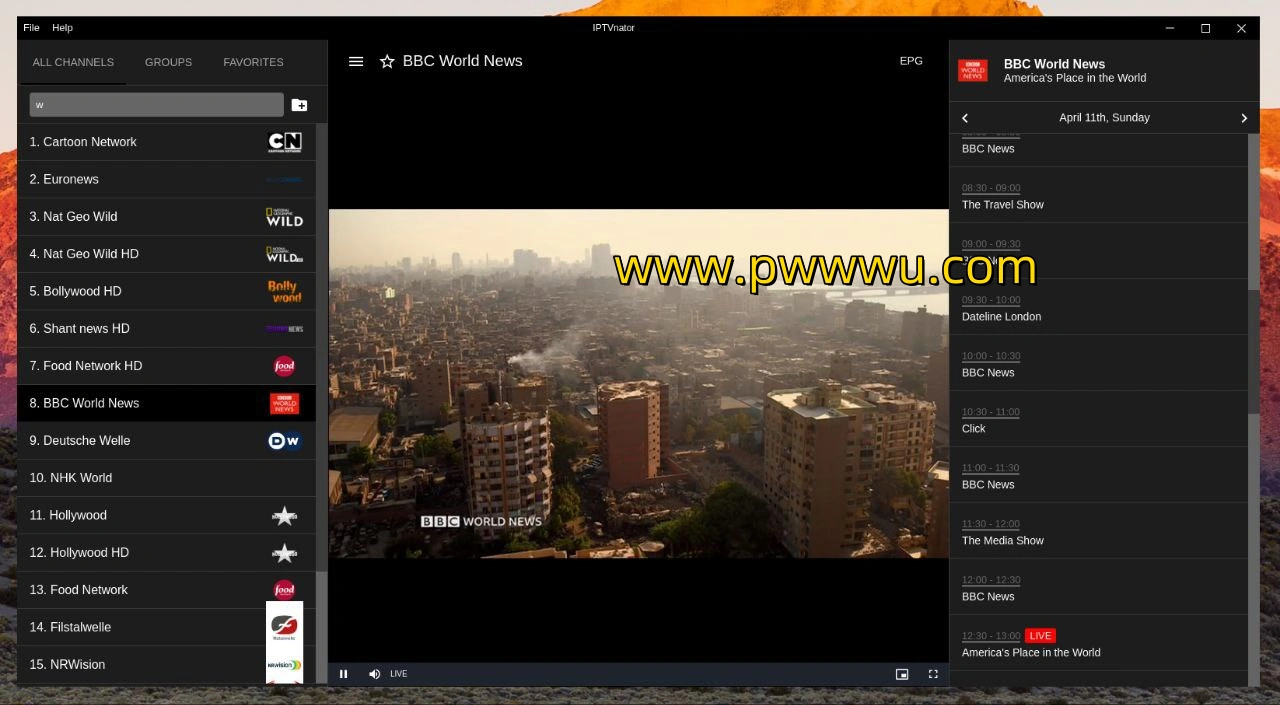
Task: Click the Filstalwelle channel logo
Action: coord(285,627)
